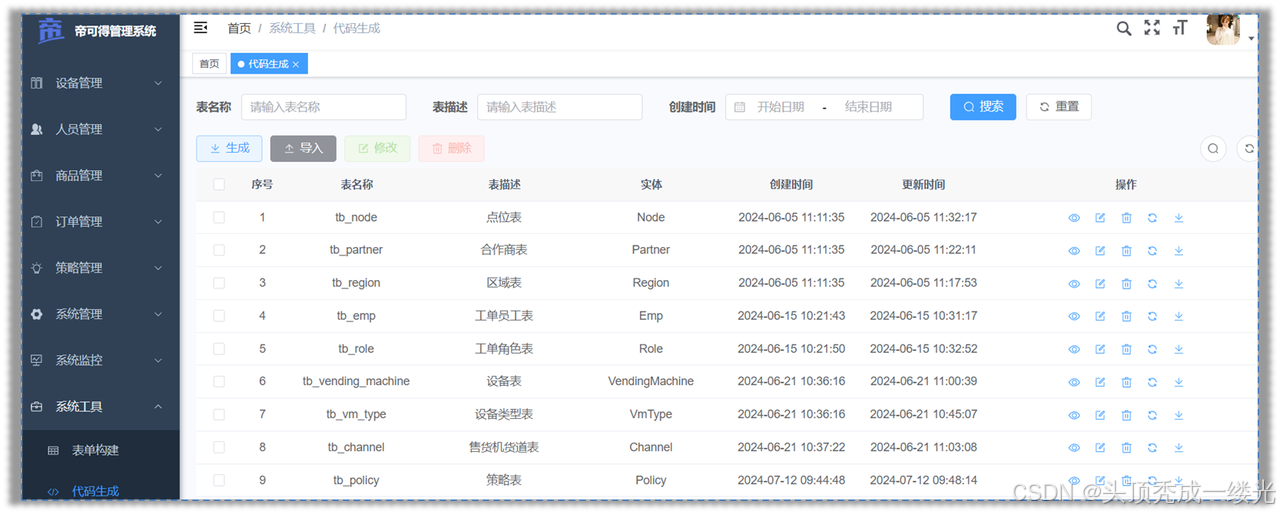Download code for tb_channel row
This screenshot has height=514, width=1280.
tap(1178, 448)
